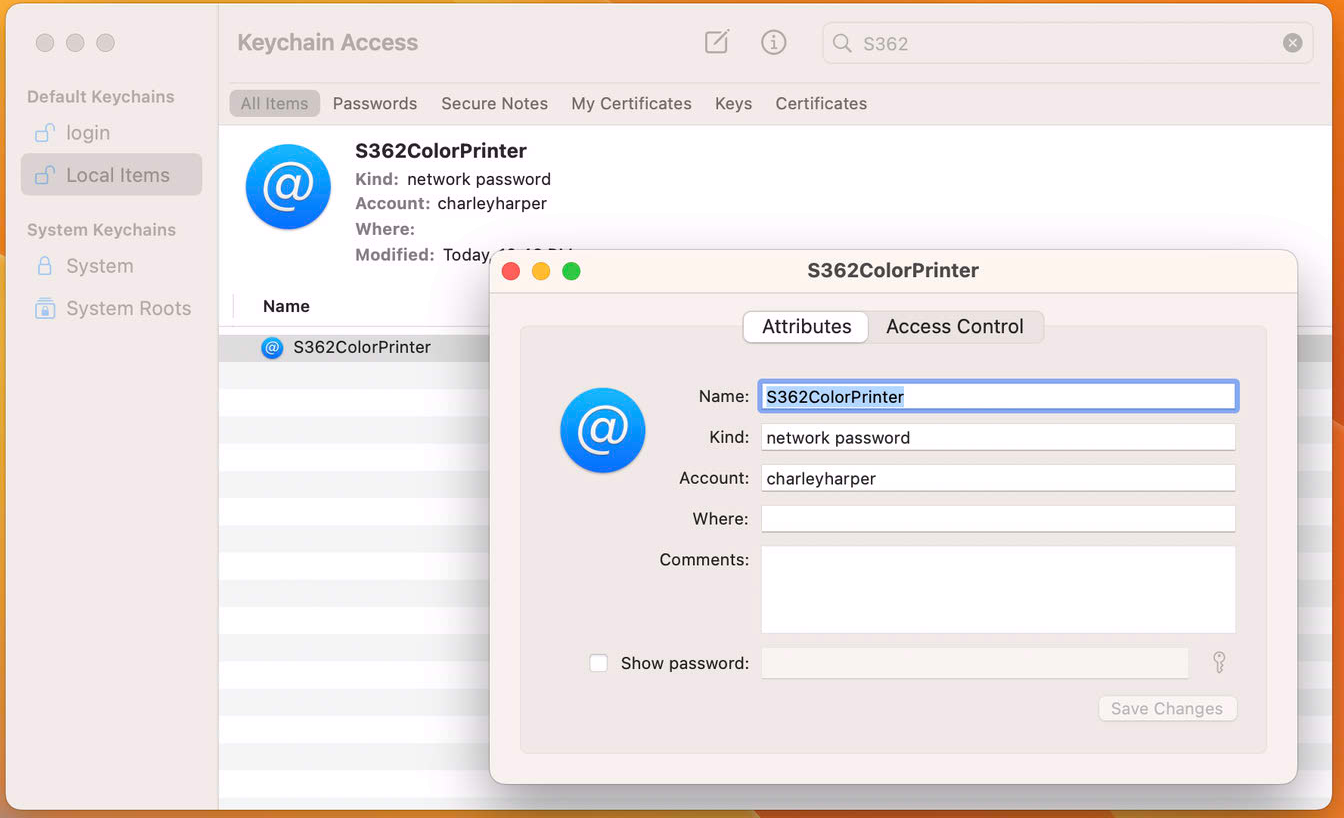Click the password display field

(975, 663)
